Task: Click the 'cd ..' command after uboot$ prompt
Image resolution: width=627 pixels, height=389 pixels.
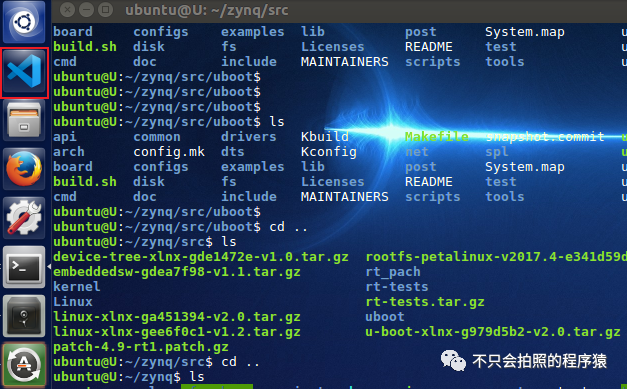Action: pyautogui.click(x=289, y=227)
